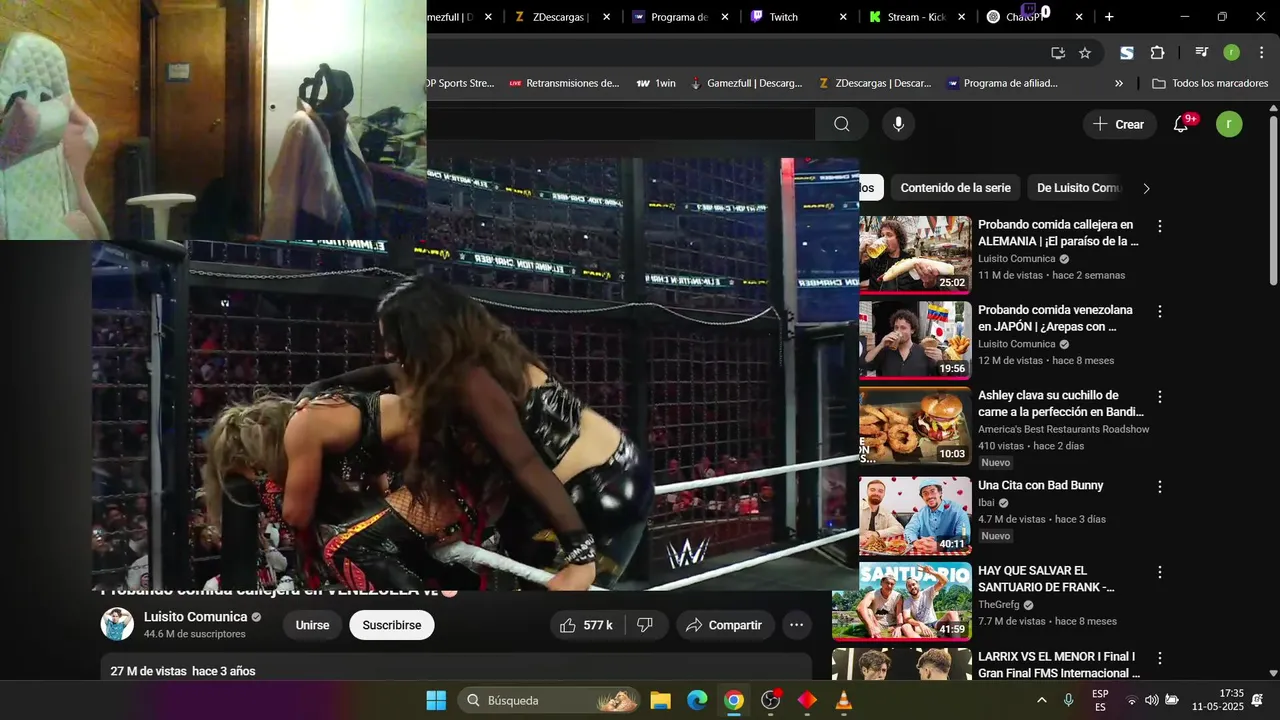Open YouTube notifications bell
1280x720 pixels.
pyautogui.click(x=1181, y=124)
